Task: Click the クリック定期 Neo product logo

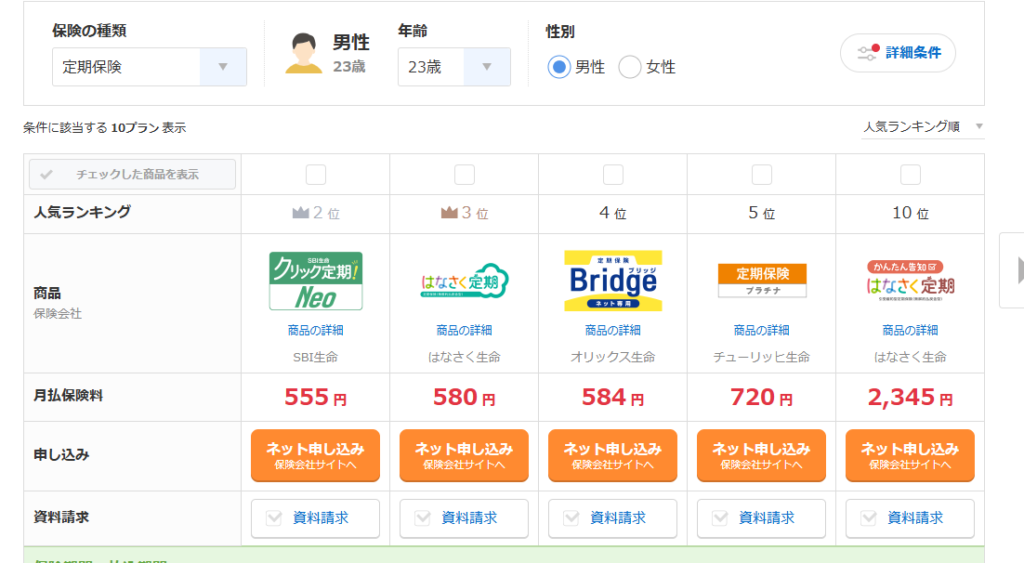Action: (315, 281)
